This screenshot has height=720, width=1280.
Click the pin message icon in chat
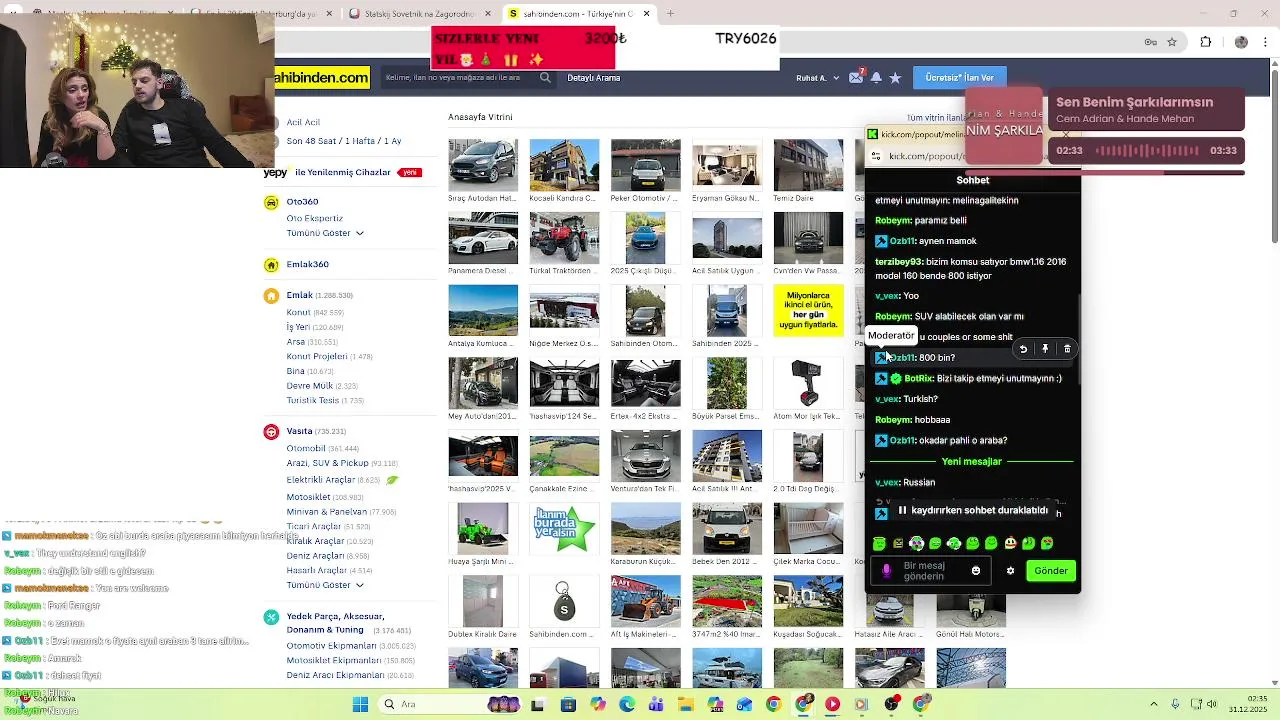click(x=1045, y=349)
